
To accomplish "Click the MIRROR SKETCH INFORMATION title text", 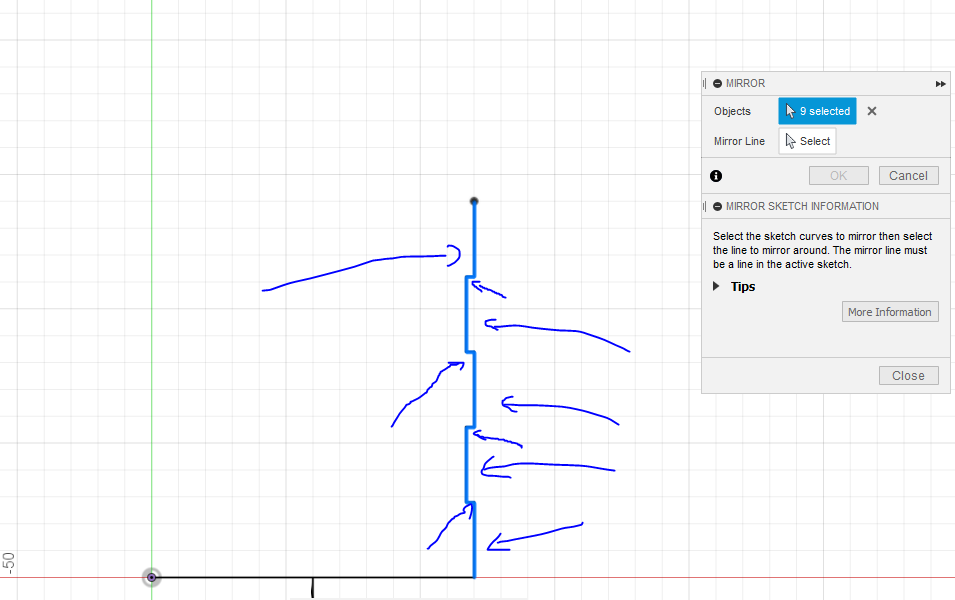I will (802, 206).
